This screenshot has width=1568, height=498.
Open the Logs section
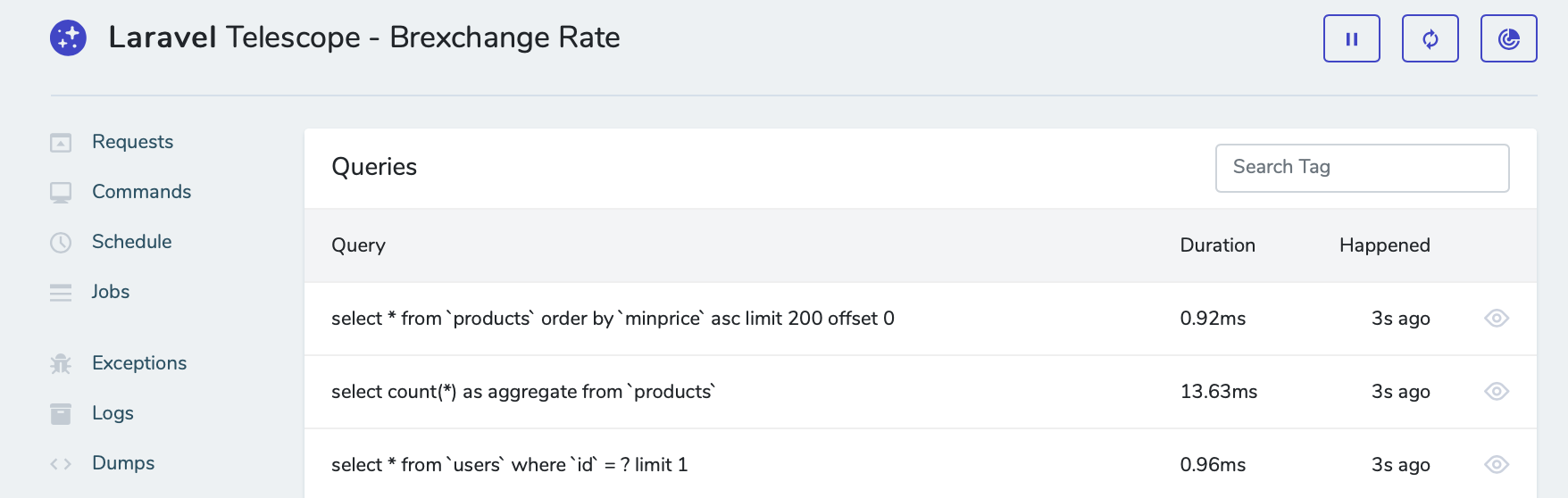coord(113,413)
